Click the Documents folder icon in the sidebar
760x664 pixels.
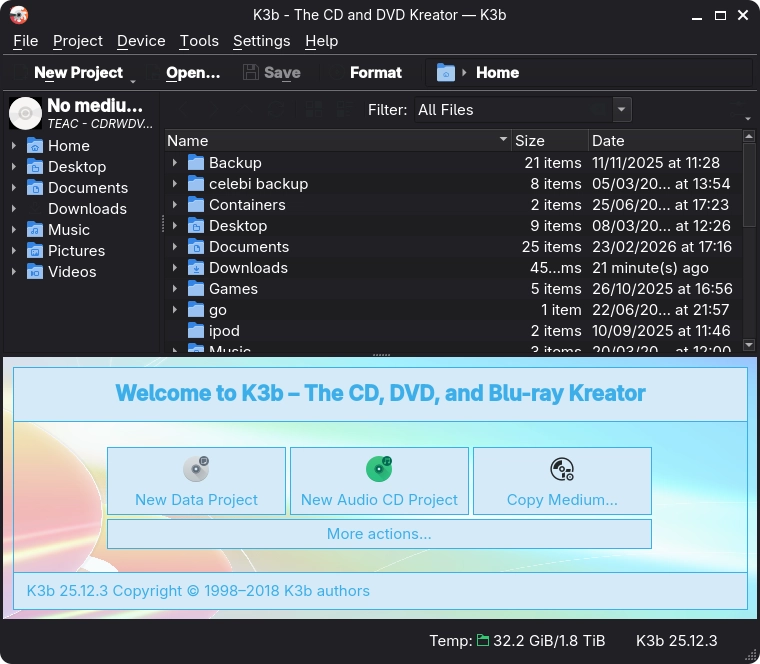coord(35,188)
